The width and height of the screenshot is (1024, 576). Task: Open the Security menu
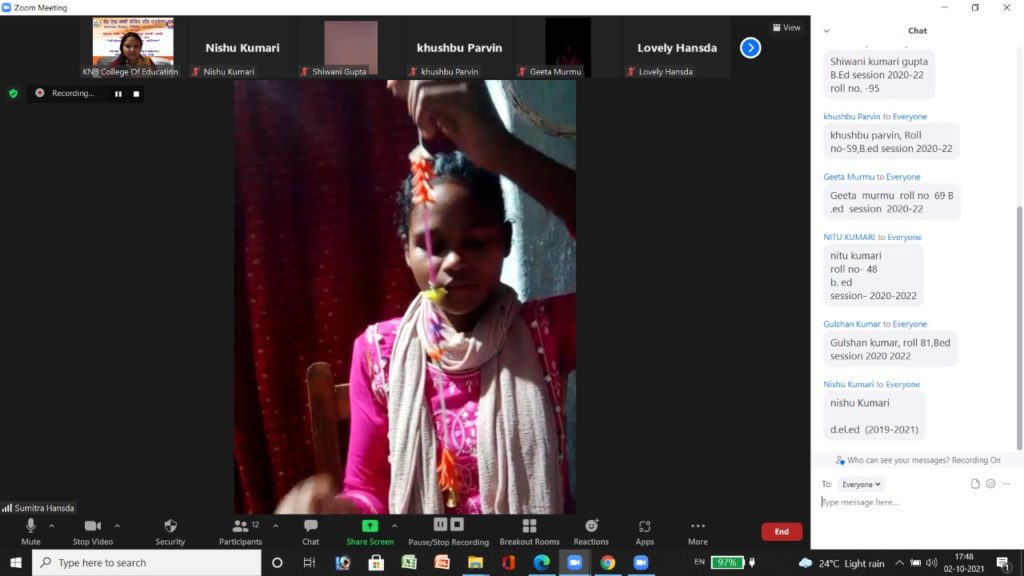pyautogui.click(x=170, y=532)
